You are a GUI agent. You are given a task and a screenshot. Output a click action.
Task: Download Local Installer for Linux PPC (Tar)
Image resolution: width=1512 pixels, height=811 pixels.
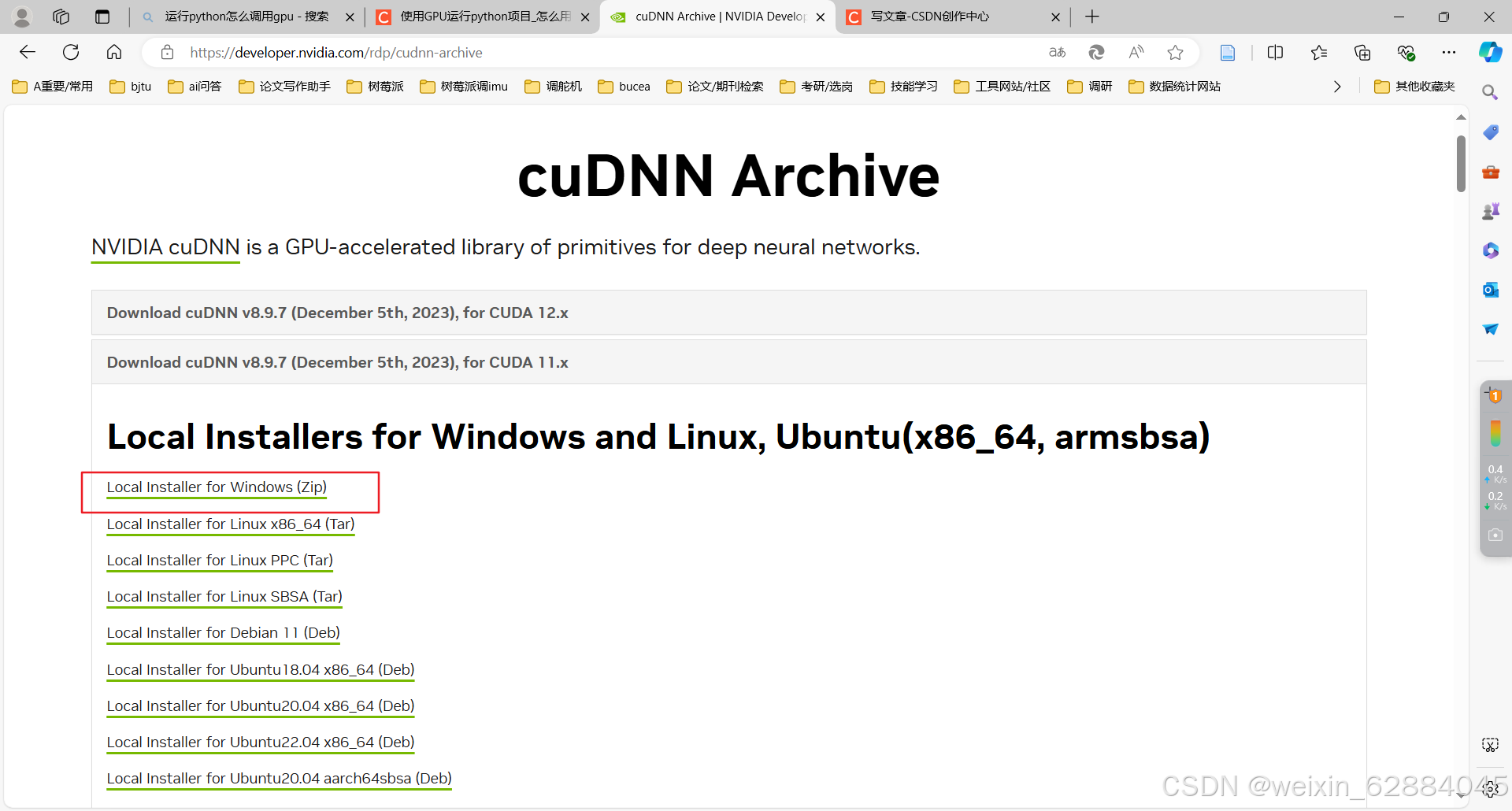220,561
